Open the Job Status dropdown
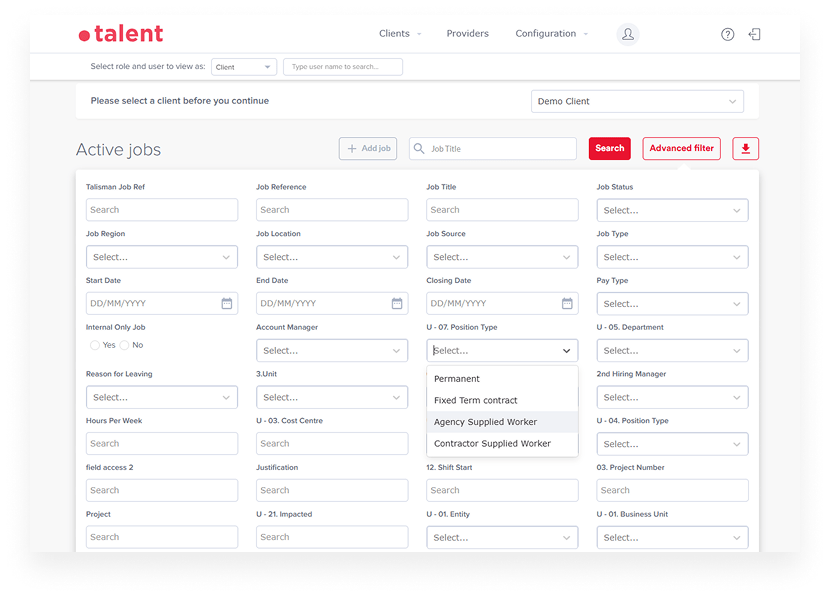 tap(672, 210)
